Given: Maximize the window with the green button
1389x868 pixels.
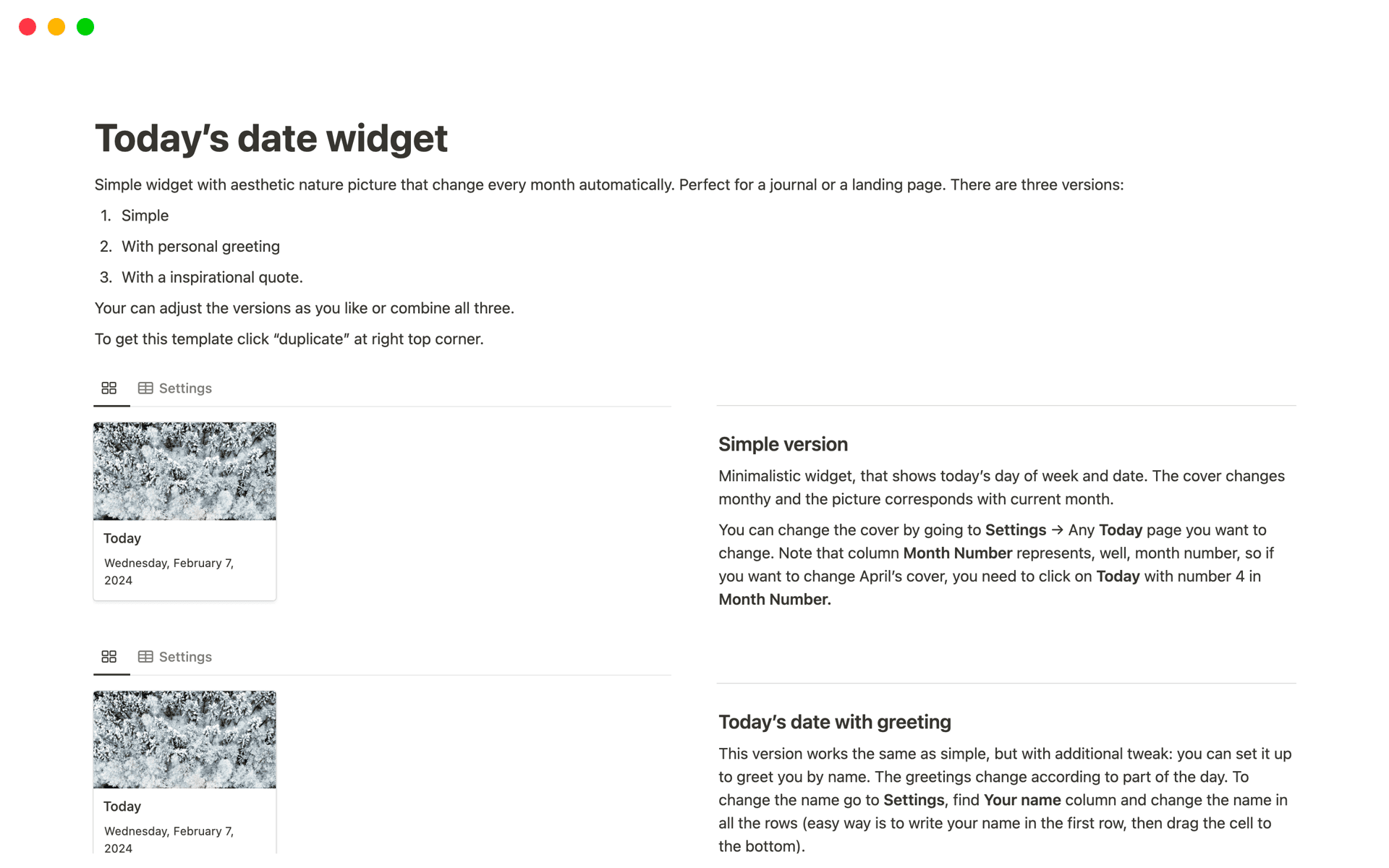Looking at the screenshot, I should tap(85, 27).
